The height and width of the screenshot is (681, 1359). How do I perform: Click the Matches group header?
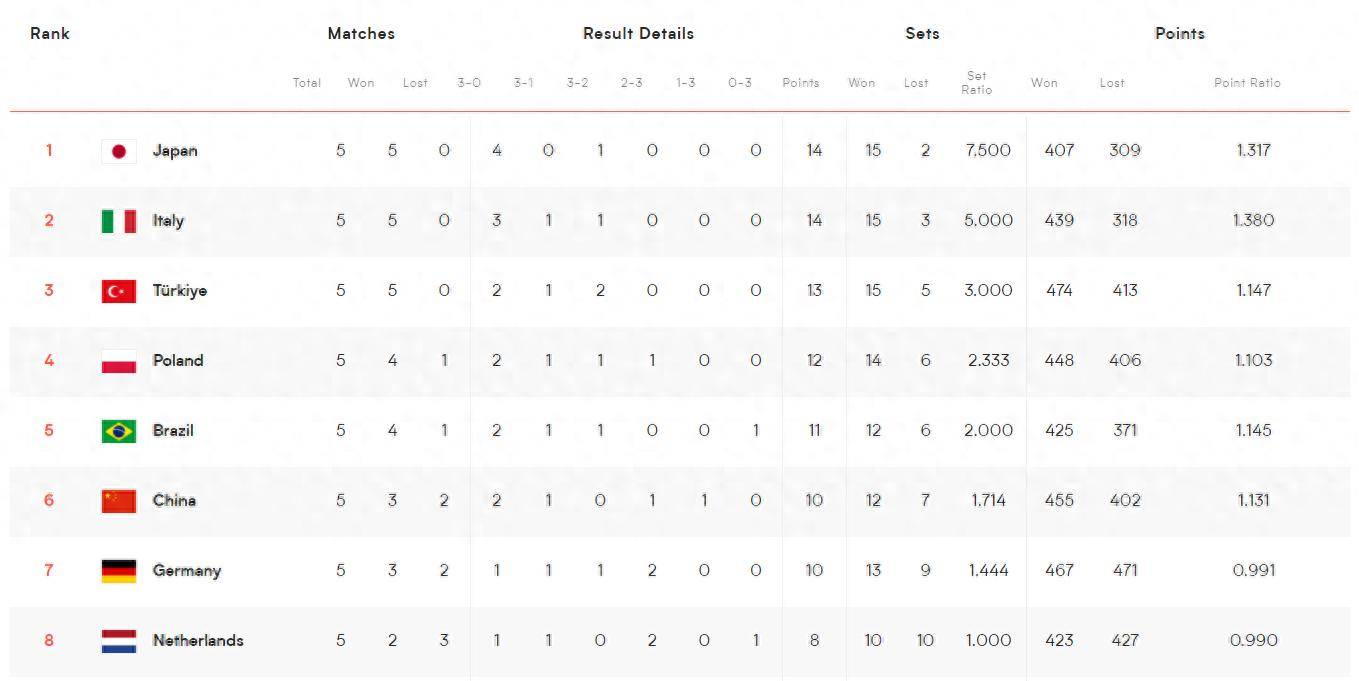(361, 33)
